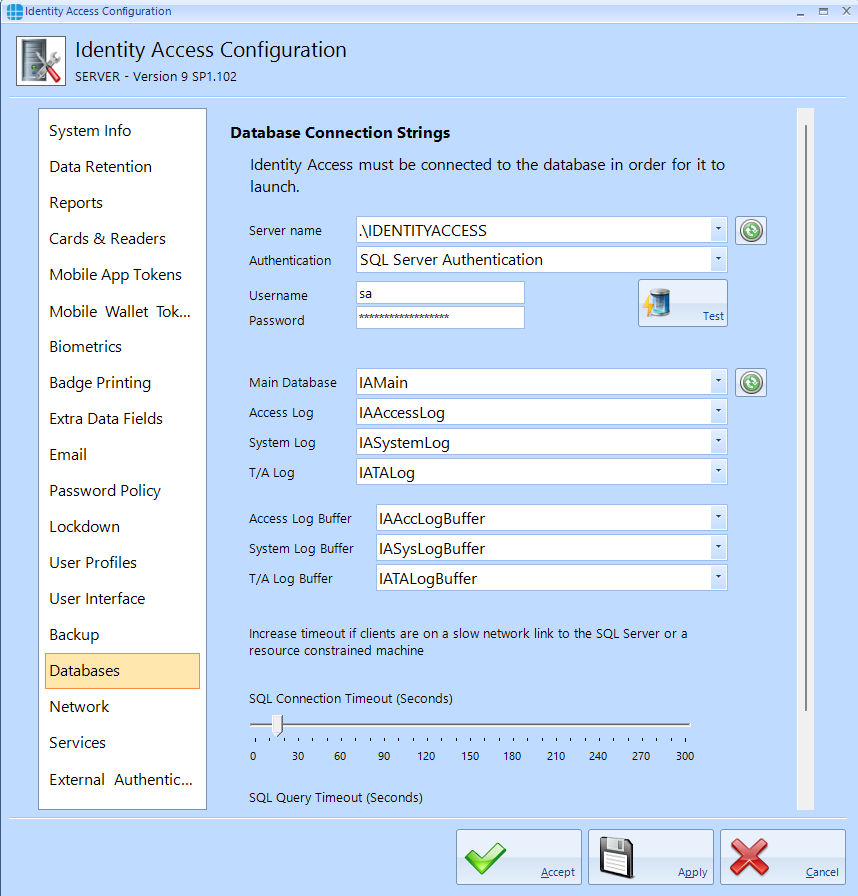Open the T/A Log Buffer dropdown
Screen dimensions: 858x896
tap(719, 578)
